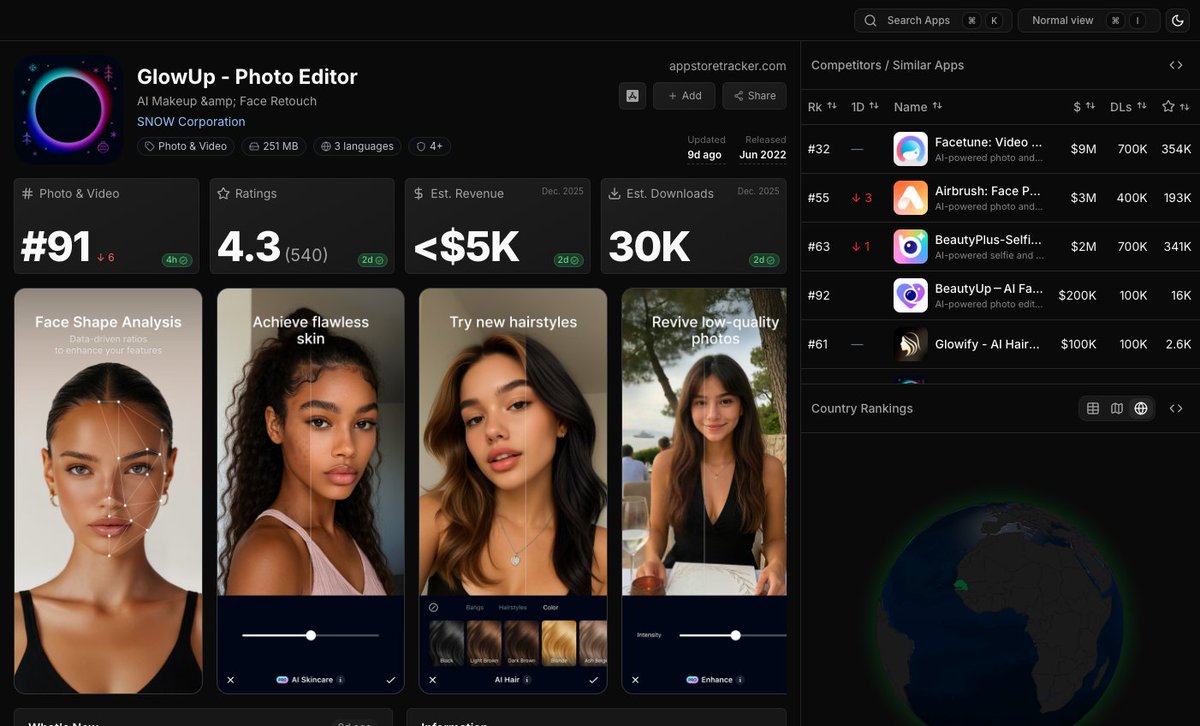Toggle dark mode moon icon
This screenshot has height=726, width=1200.
(1176, 20)
